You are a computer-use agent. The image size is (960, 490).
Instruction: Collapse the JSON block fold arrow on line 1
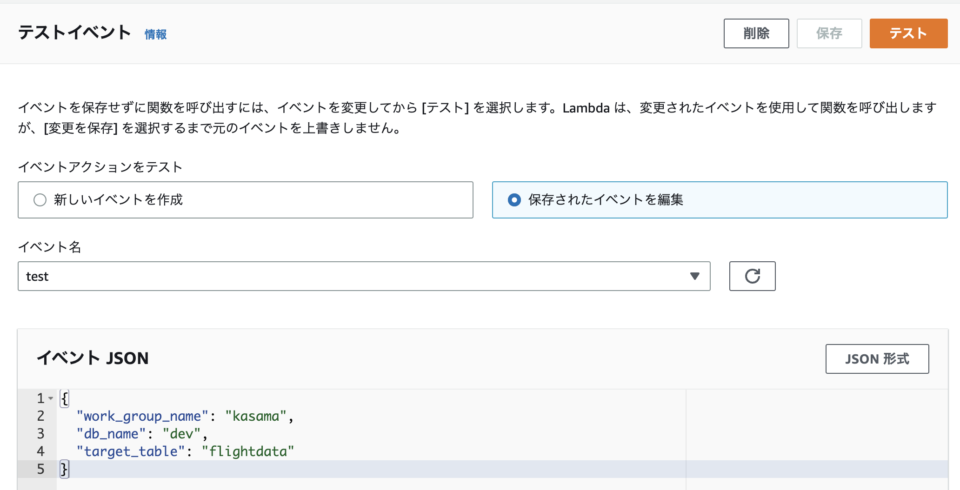(50, 398)
